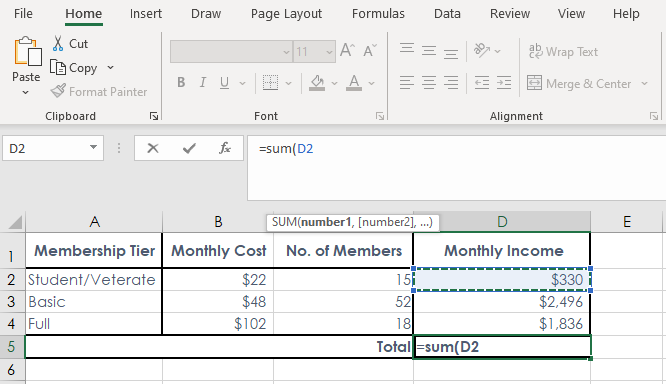Click cell containing $1,836

coord(502,324)
